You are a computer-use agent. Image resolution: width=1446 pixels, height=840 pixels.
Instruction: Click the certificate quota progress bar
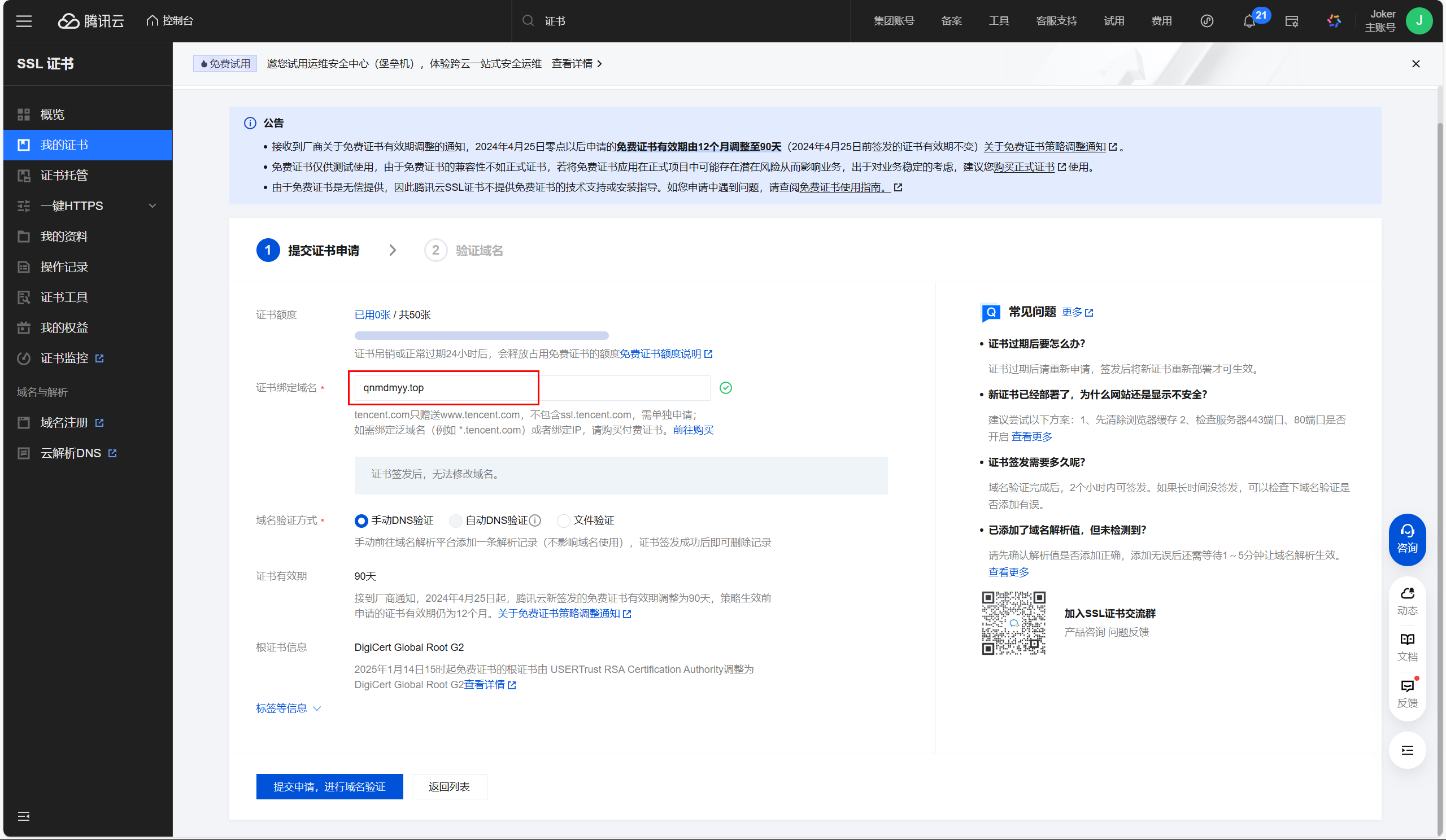[x=481, y=335]
